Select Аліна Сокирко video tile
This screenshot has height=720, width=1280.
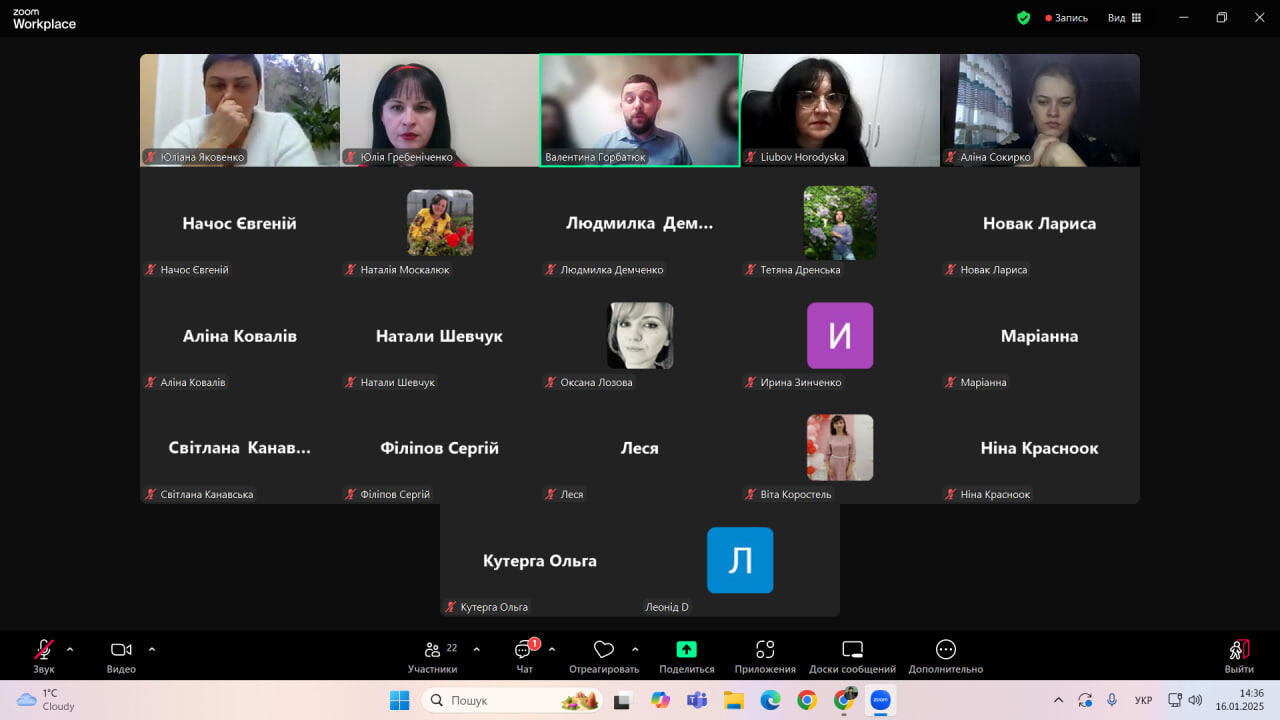pyautogui.click(x=1040, y=110)
